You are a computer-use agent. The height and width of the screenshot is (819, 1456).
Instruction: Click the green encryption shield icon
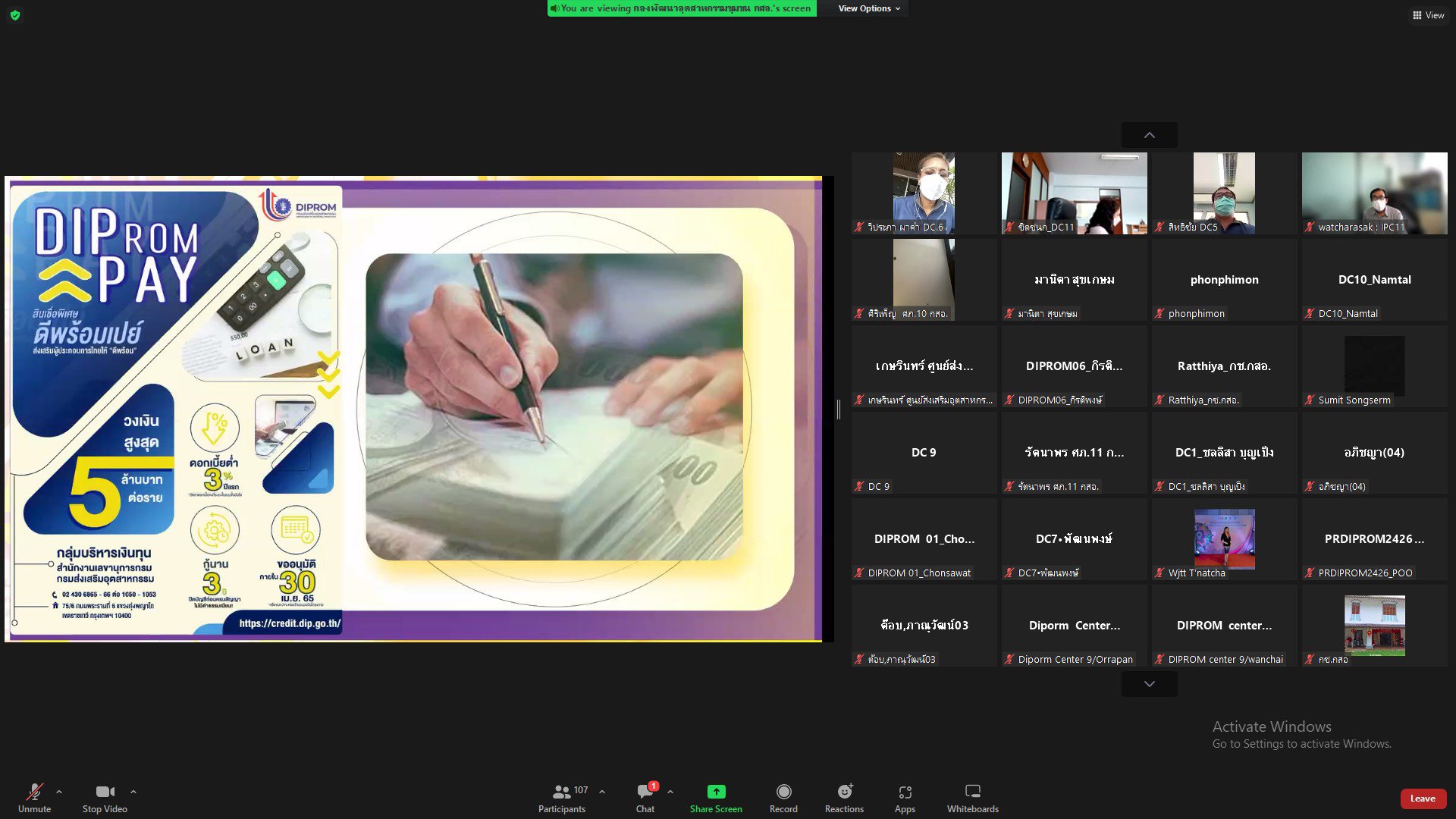point(15,15)
